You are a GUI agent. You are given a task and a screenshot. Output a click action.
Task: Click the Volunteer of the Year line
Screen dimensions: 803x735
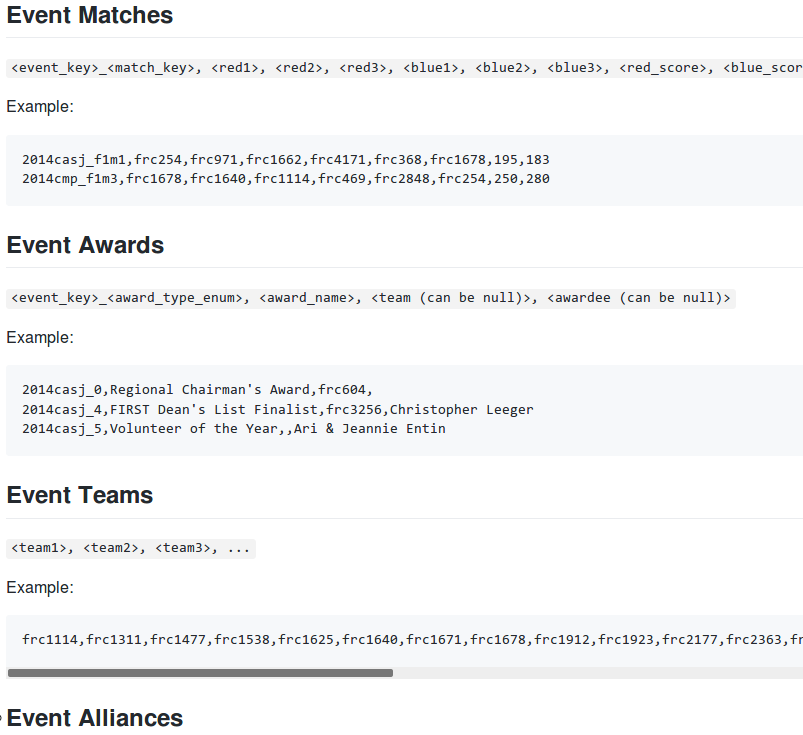[x=234, y=429]
